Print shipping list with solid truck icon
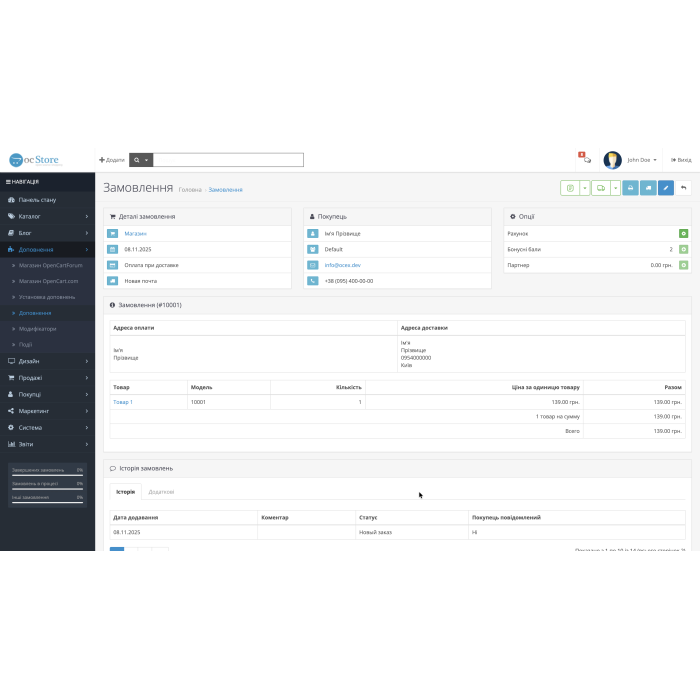This screenshot has width=700, height=700. pos(648,188)
